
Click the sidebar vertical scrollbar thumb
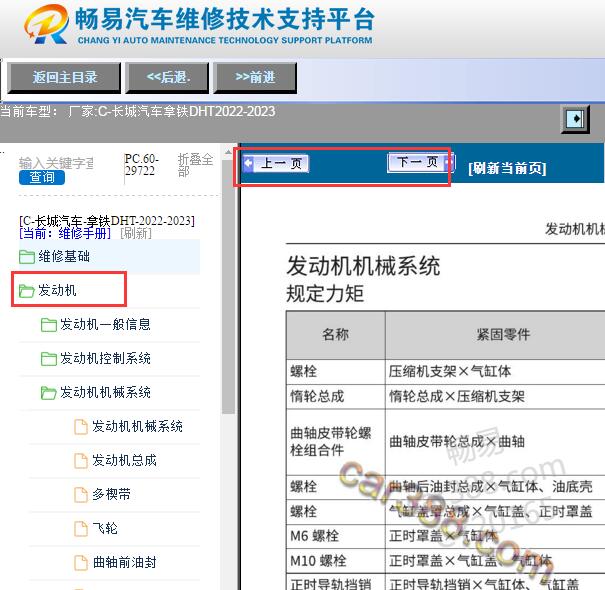click(x=228, y=285)
